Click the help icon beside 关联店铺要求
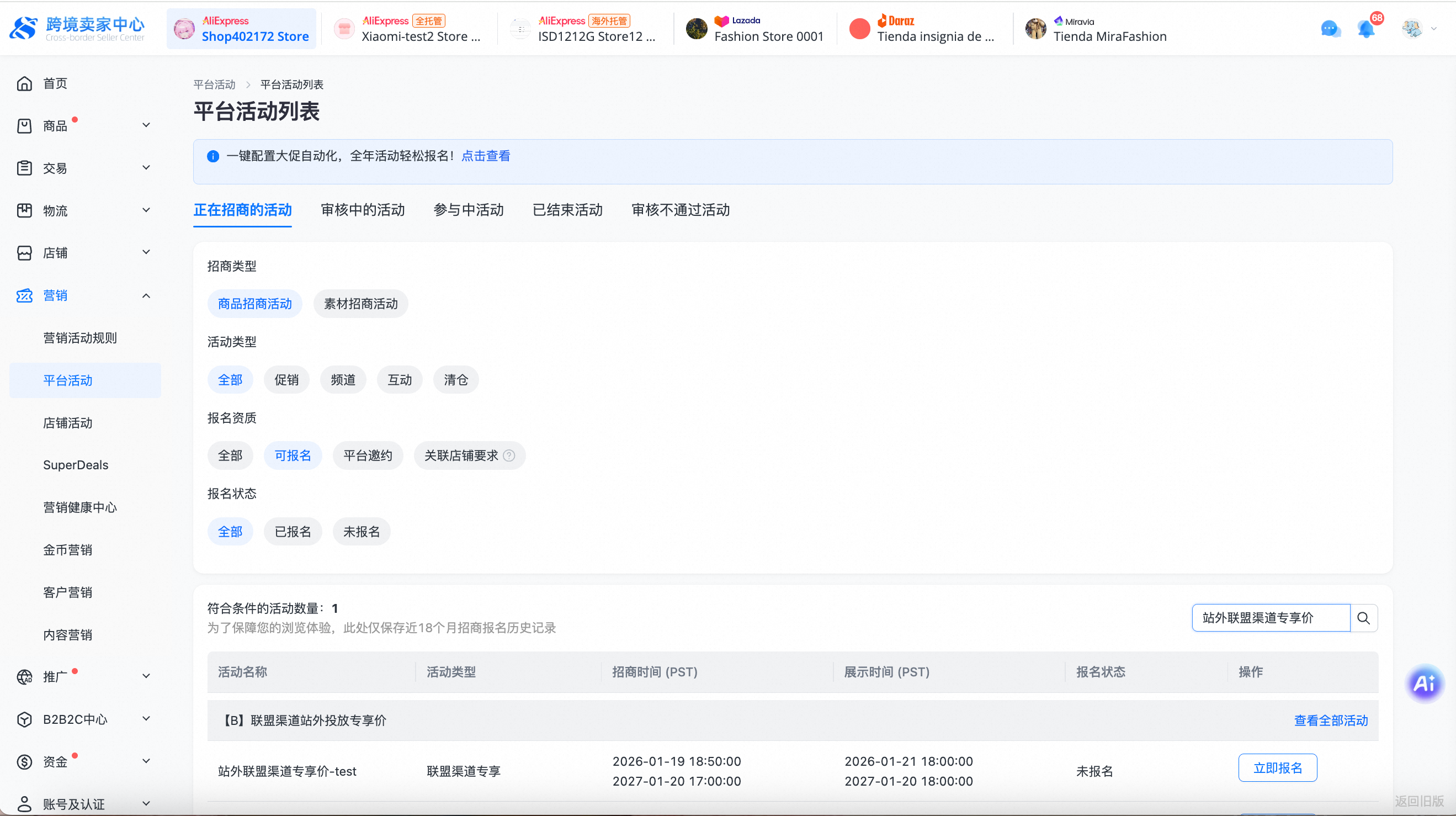The image size is (1456, 816). 509,456
